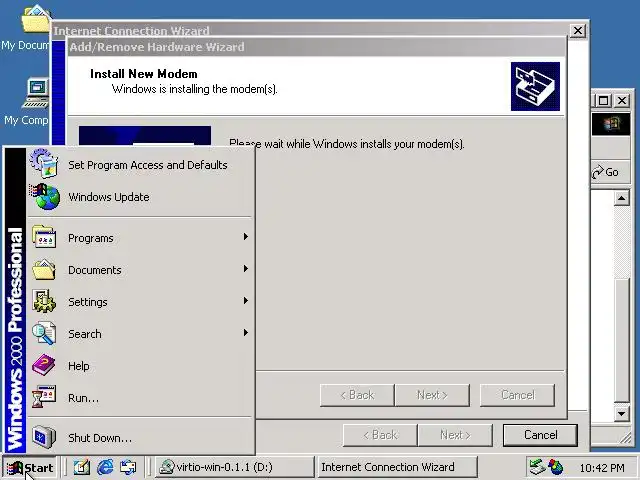Choose Shut Down... in Start menu
Viewport: 640px width, 480px height.
point(140,438)
